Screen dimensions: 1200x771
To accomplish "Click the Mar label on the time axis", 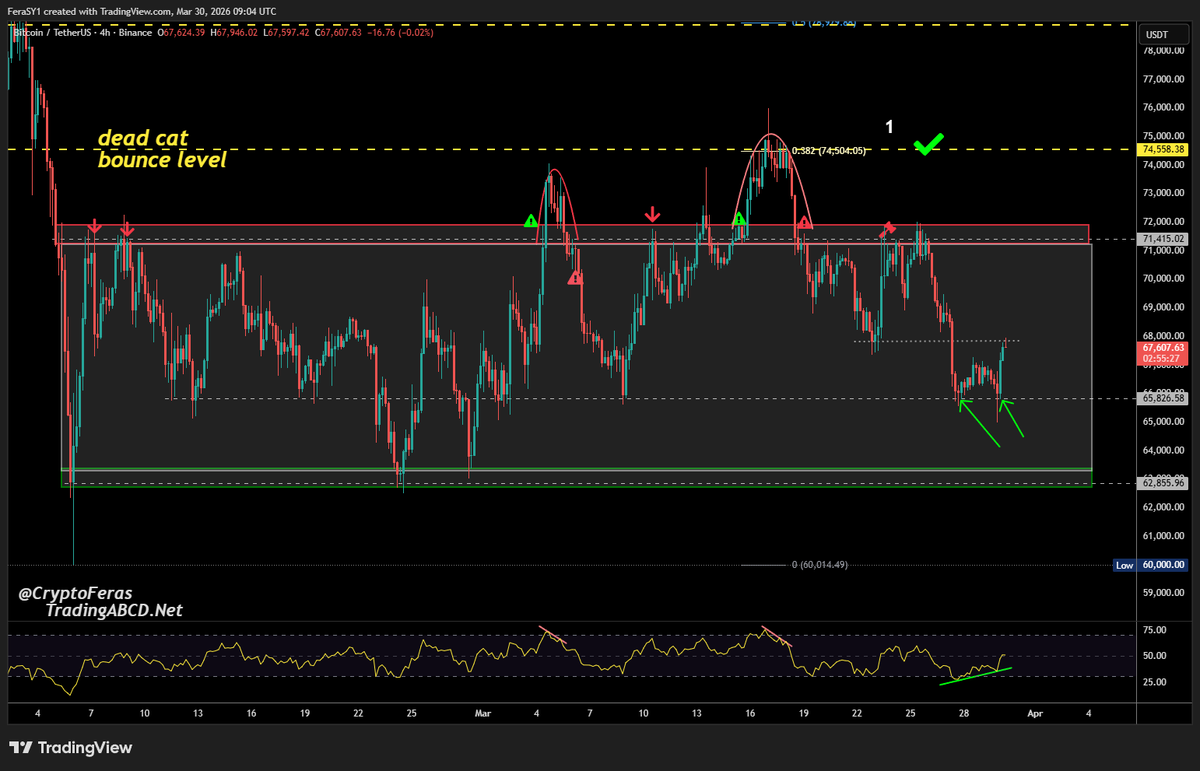I will [x=483, y=714].
